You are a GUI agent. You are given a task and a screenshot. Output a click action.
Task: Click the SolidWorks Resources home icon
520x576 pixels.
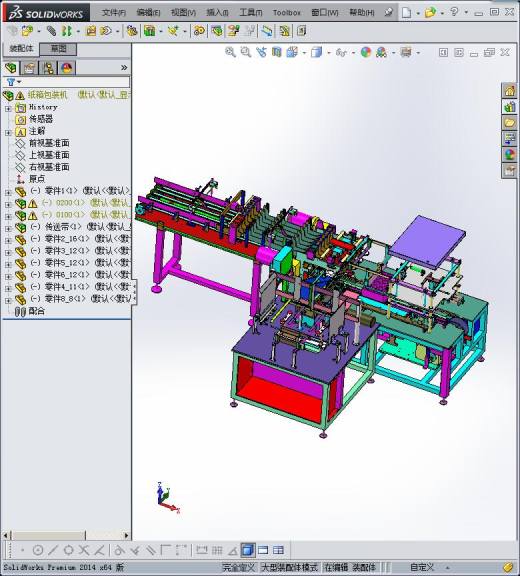[x=509, y=91]
